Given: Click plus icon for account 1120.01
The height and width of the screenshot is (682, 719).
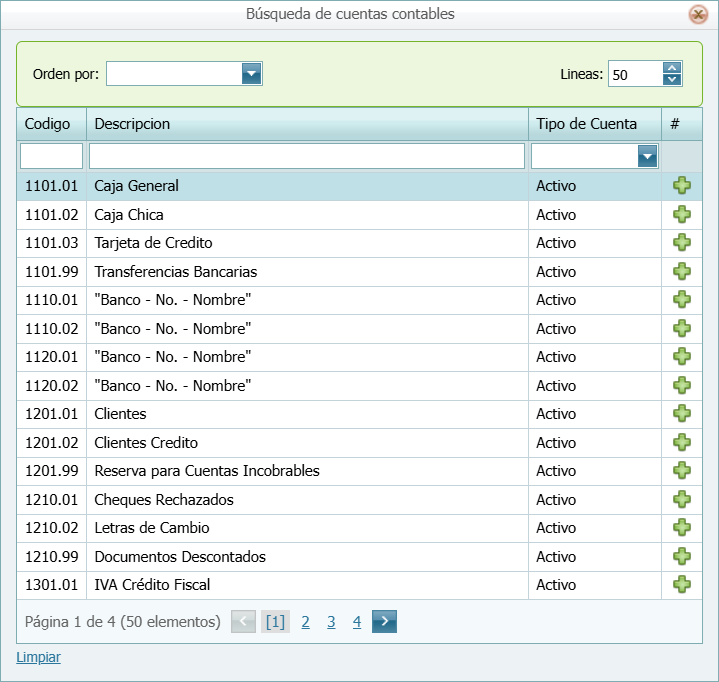Looking at the screenshot, I should pyautogui.click(x=682, y=356).
